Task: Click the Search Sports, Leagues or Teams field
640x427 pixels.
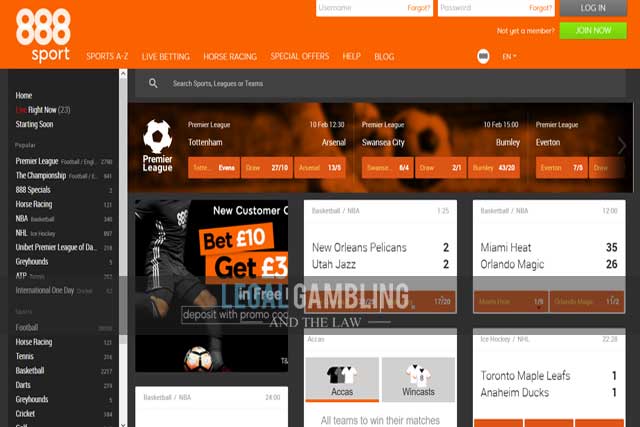Action: 380,83
